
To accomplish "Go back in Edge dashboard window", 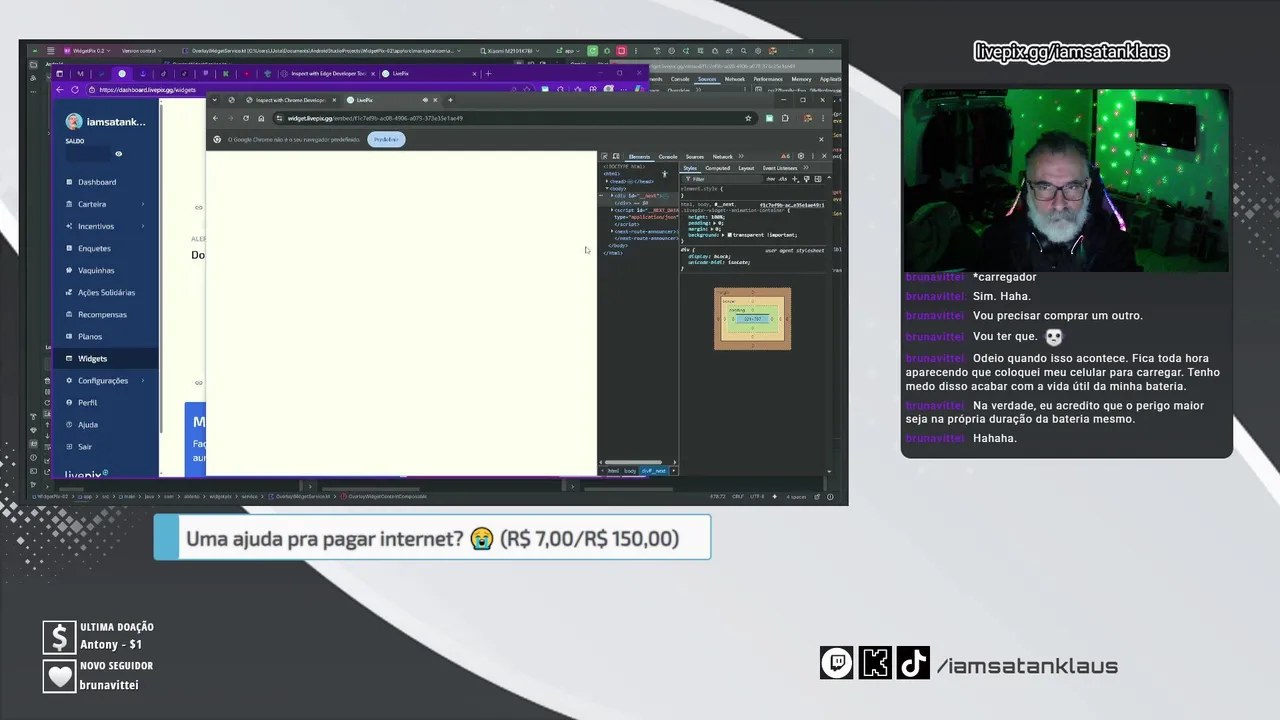I will tap(59, 90).
